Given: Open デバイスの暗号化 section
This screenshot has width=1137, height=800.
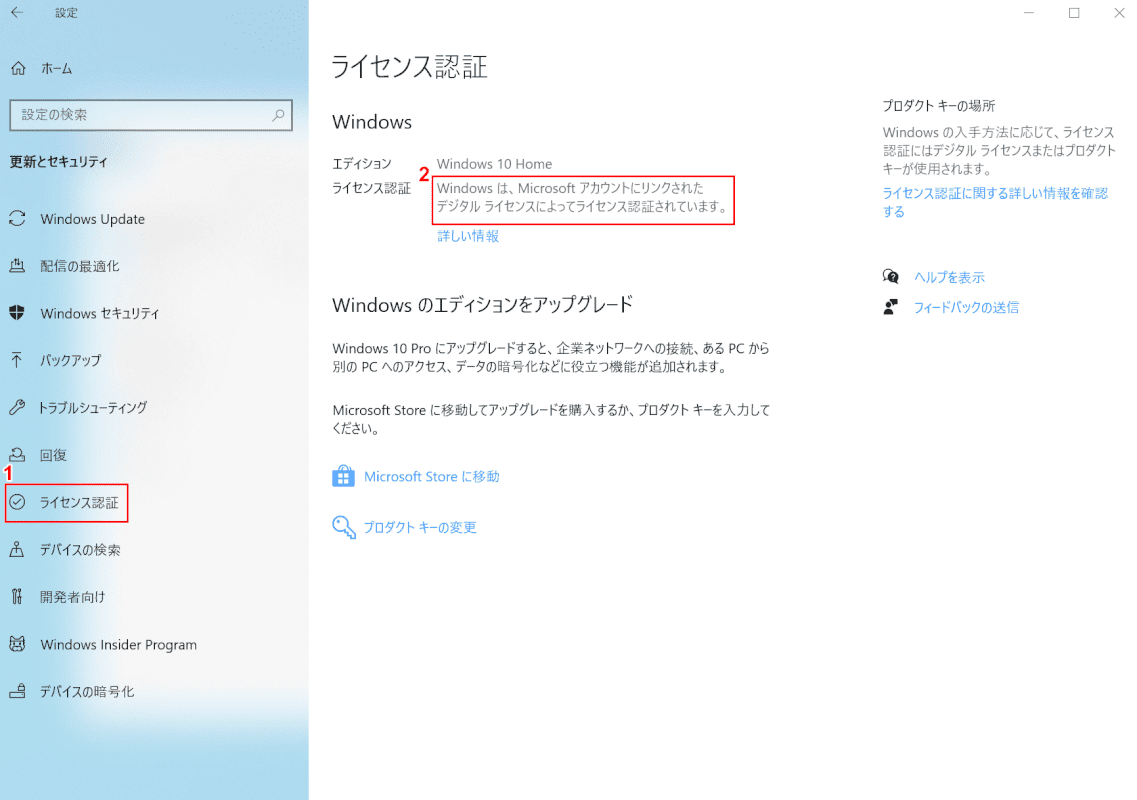Looking at the screenshot, I should pyautogui.click(x=86, y=692).
